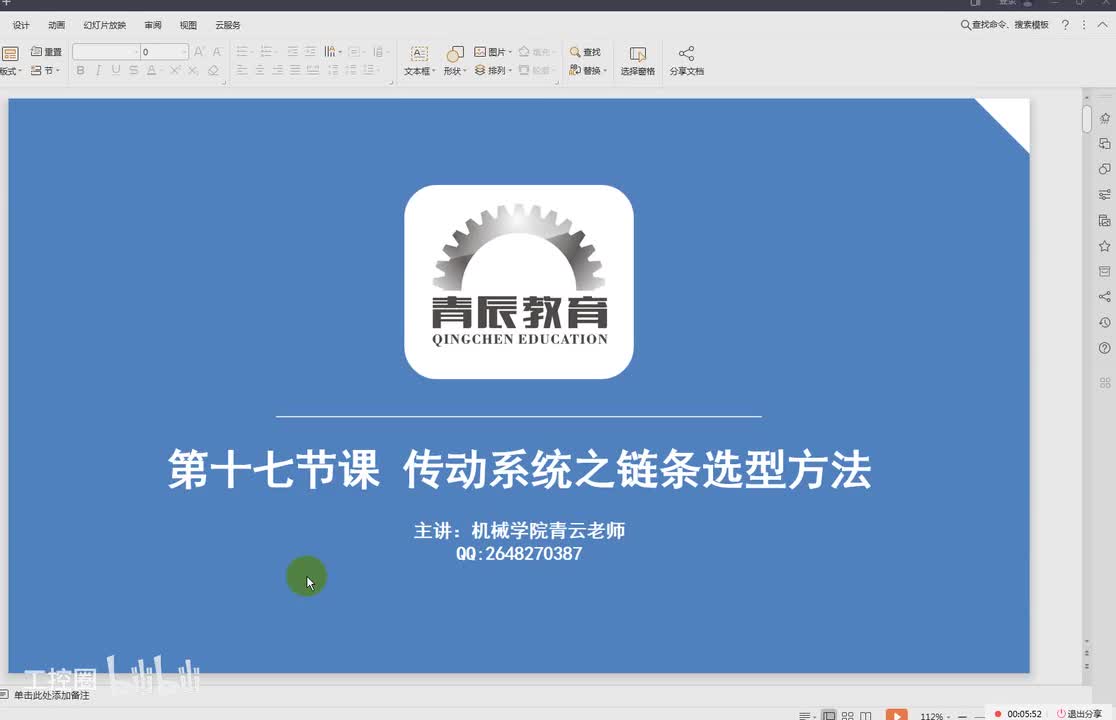Click the clear formatting eraser icon
Image resolution: width=1116 pixels, height=720 pixels.
click(214, 70)
